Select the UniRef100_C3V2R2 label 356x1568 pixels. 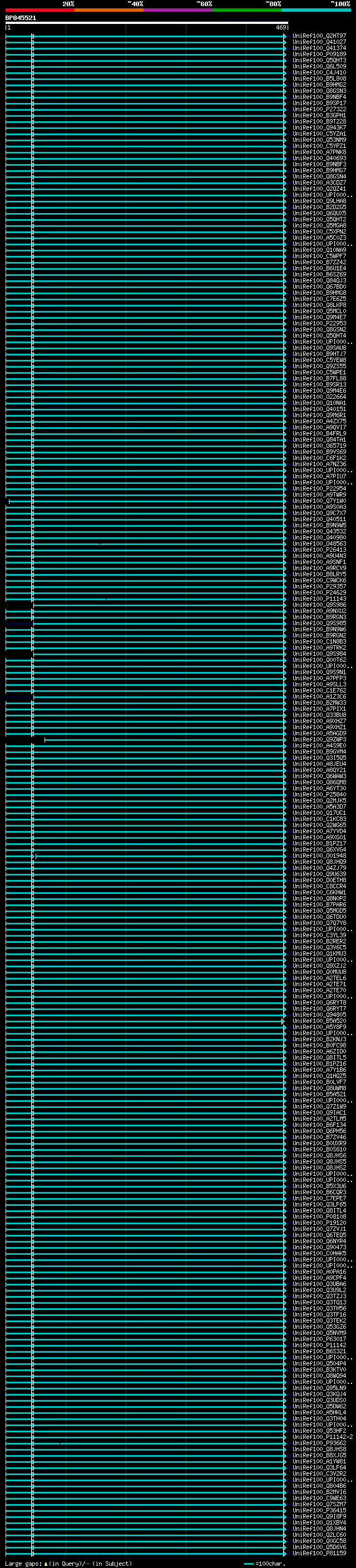[x=319, y=1473]
